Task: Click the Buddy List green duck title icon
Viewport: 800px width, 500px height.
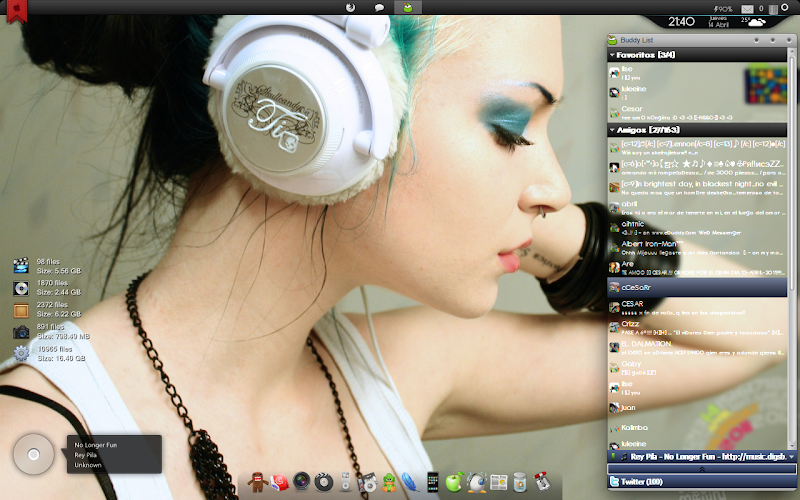Action: 612,40
